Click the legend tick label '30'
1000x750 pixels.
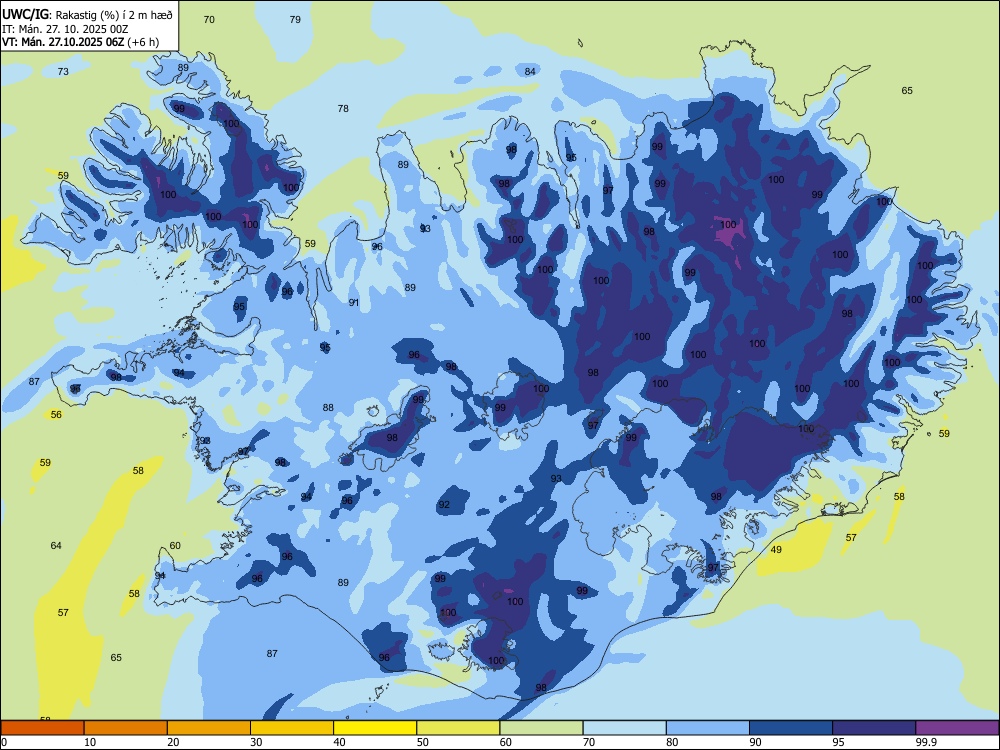[256, 742]
